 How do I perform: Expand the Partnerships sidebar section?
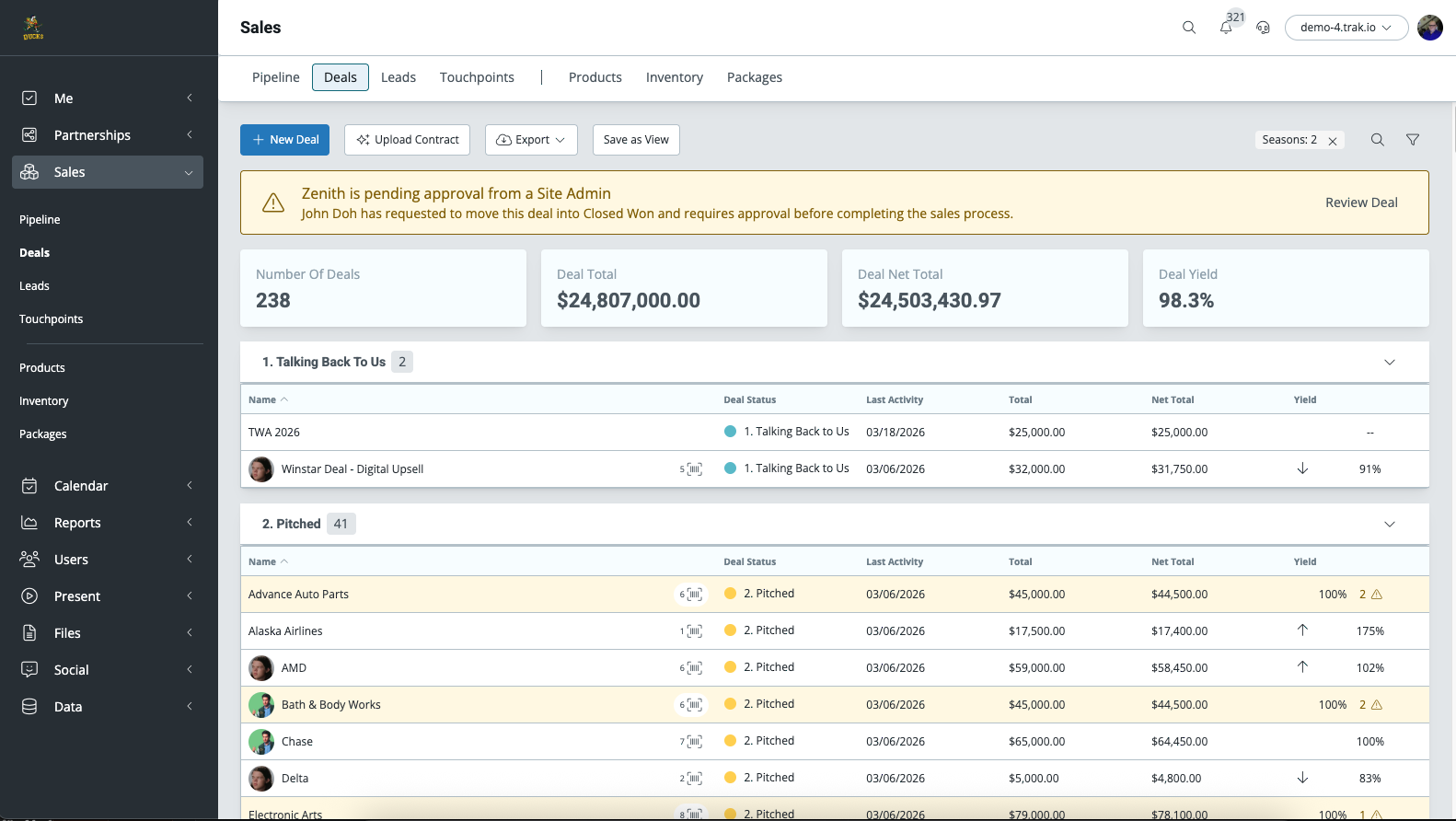tap(190, 135)
